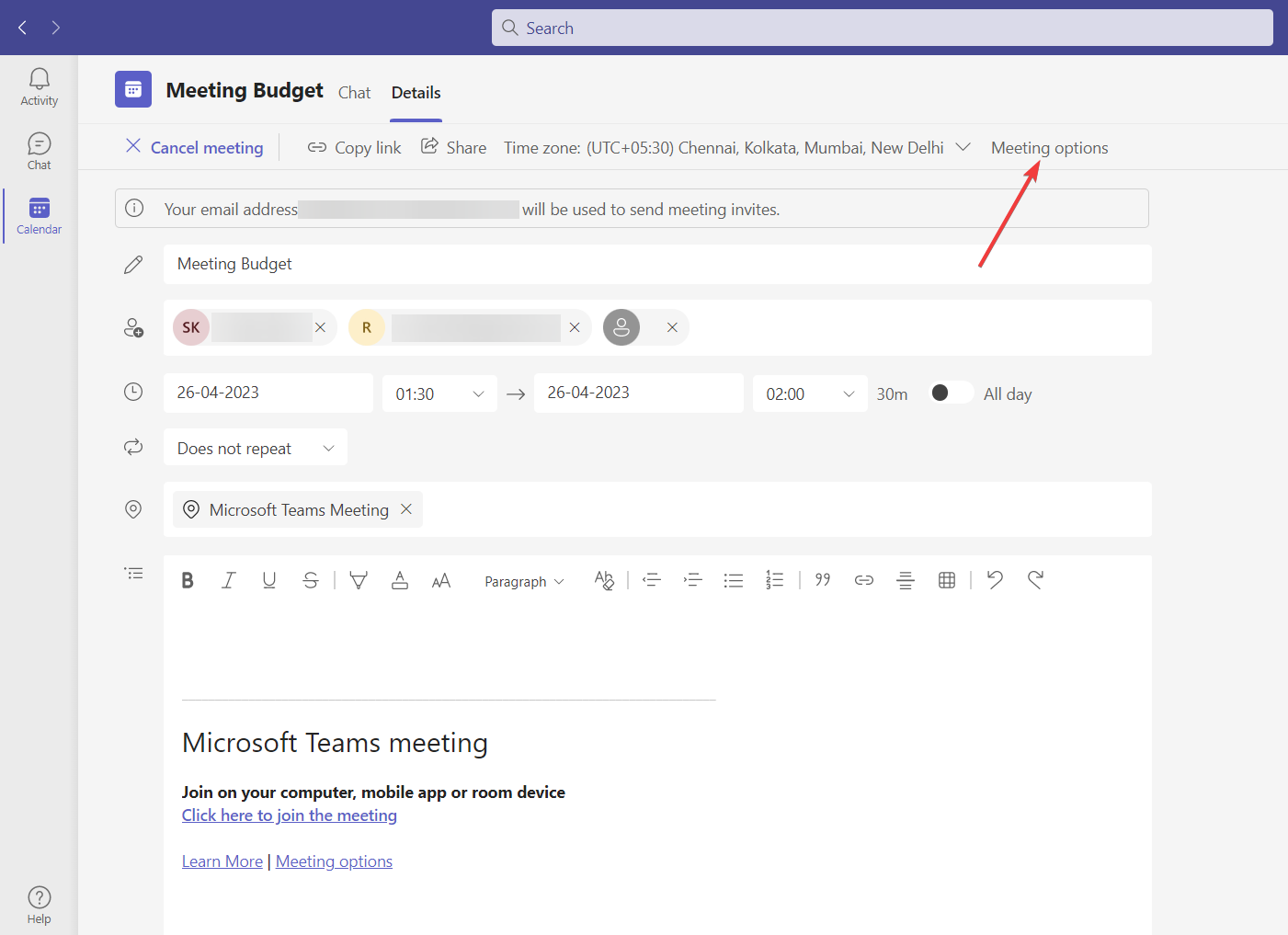Expand the time zone dropdown

point(963,147)
